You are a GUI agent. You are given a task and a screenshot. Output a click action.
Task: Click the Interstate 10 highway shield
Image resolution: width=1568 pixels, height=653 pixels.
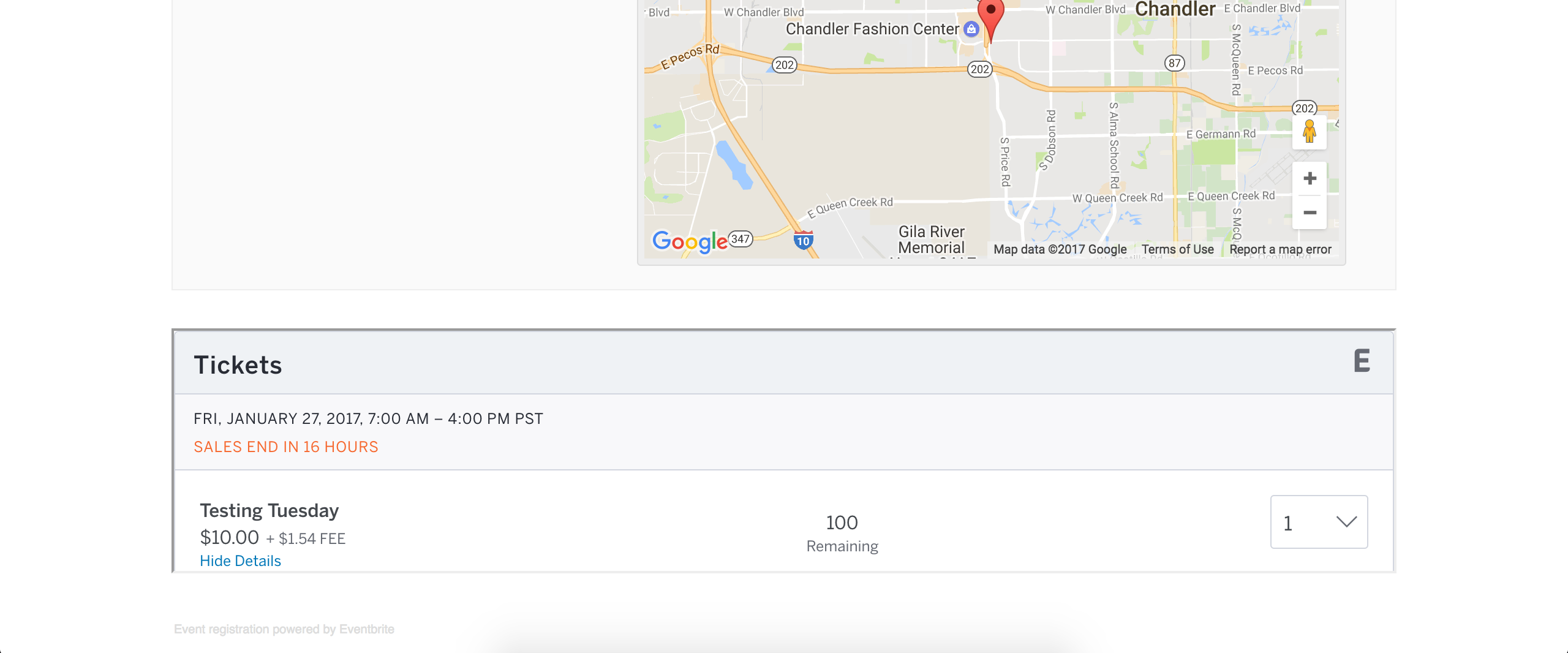803,241
